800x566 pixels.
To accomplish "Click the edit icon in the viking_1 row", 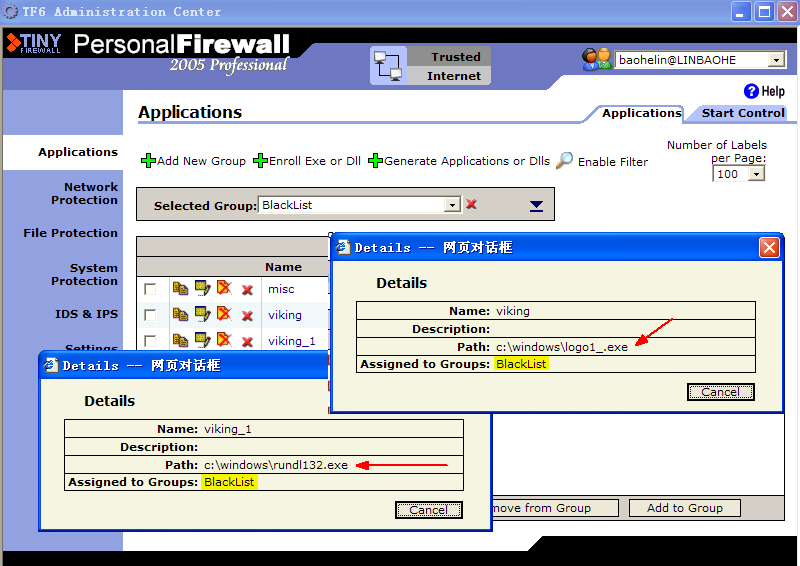I will [x=203, y=340].
